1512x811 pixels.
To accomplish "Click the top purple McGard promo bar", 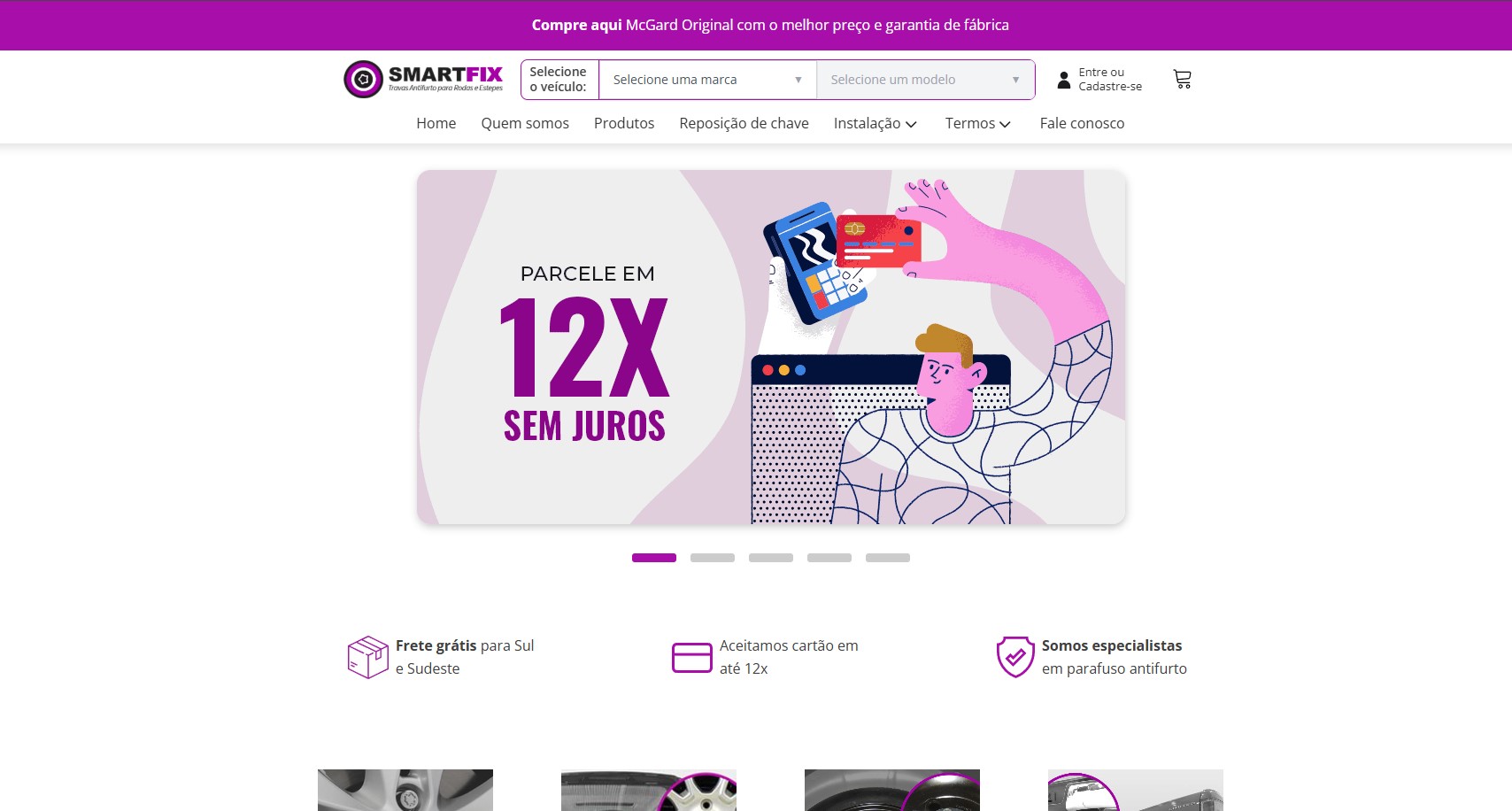I will click(x=756, y=25).
